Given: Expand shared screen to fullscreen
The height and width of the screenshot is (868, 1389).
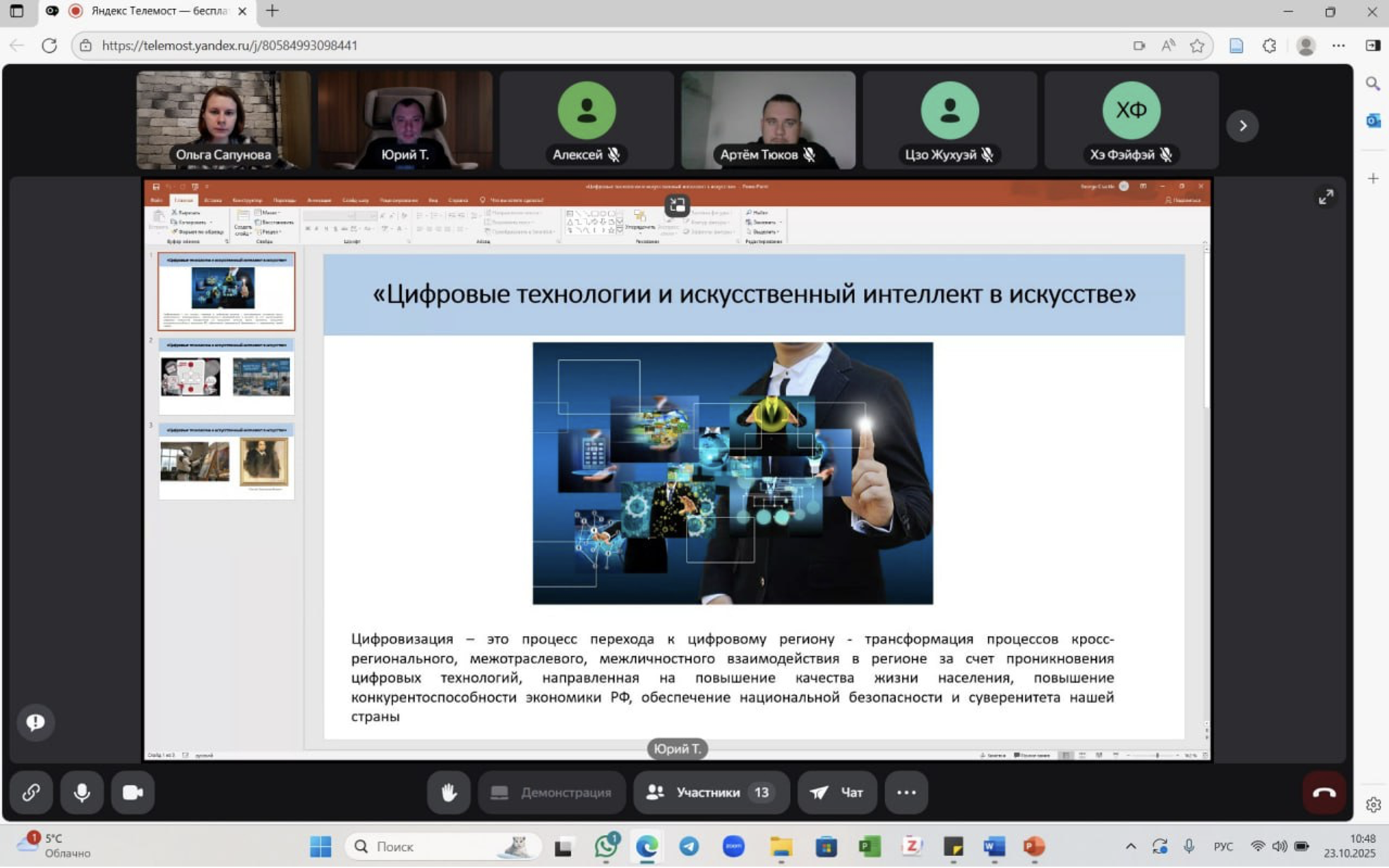Looking at the screenshot, I should point(1325,197).
